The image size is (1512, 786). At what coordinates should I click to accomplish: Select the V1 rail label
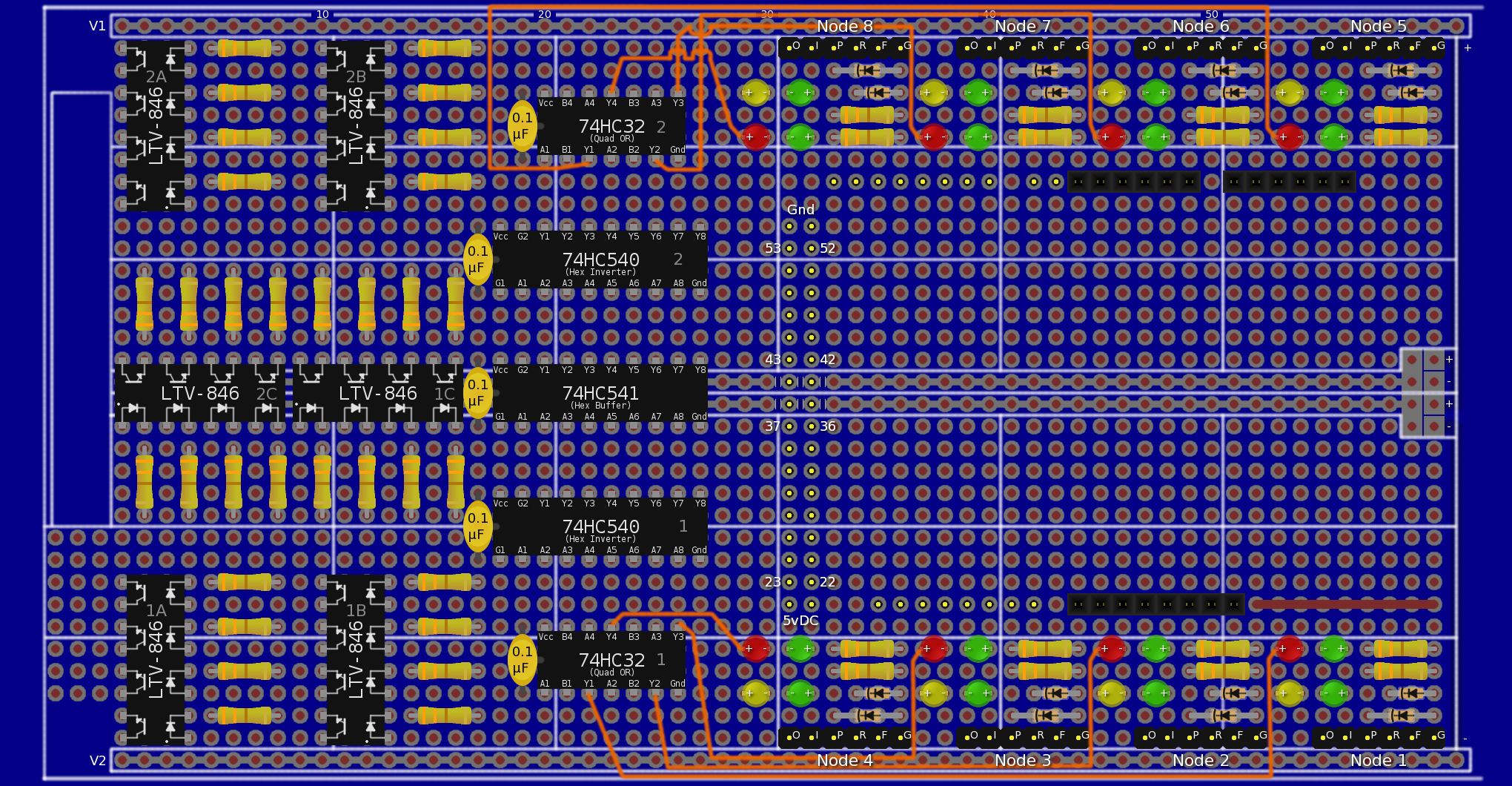(97, 26)
